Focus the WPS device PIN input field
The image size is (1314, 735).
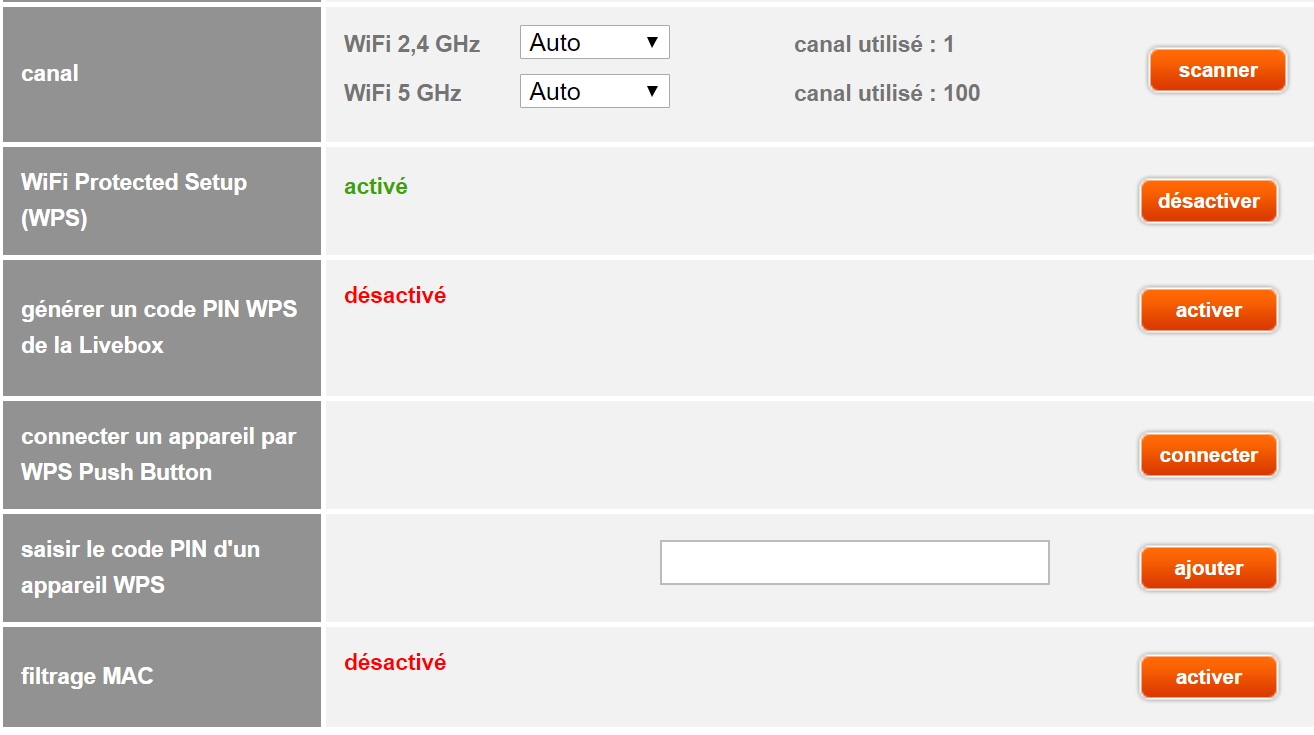[854, 562]
